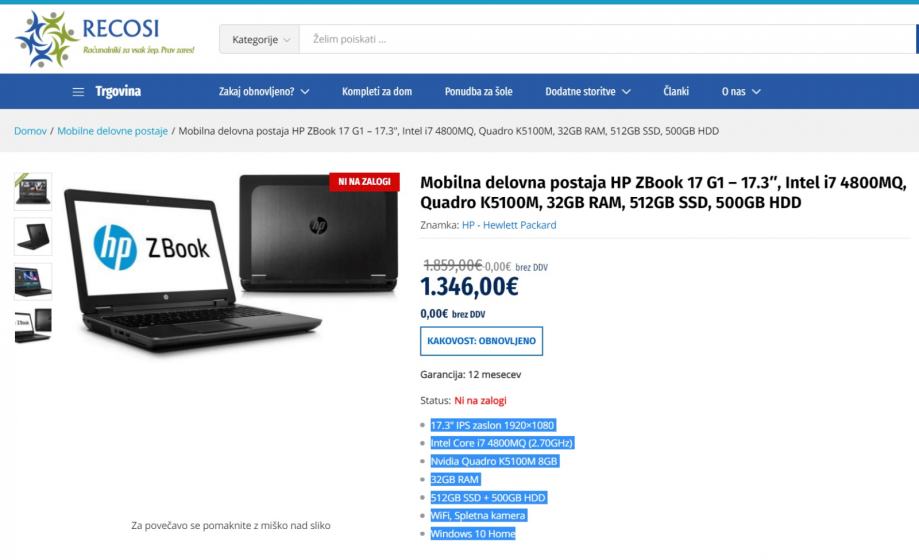Screen dimensions: 919x560
Task: Select the fourth product thumbnail
Action: point(33,326)
